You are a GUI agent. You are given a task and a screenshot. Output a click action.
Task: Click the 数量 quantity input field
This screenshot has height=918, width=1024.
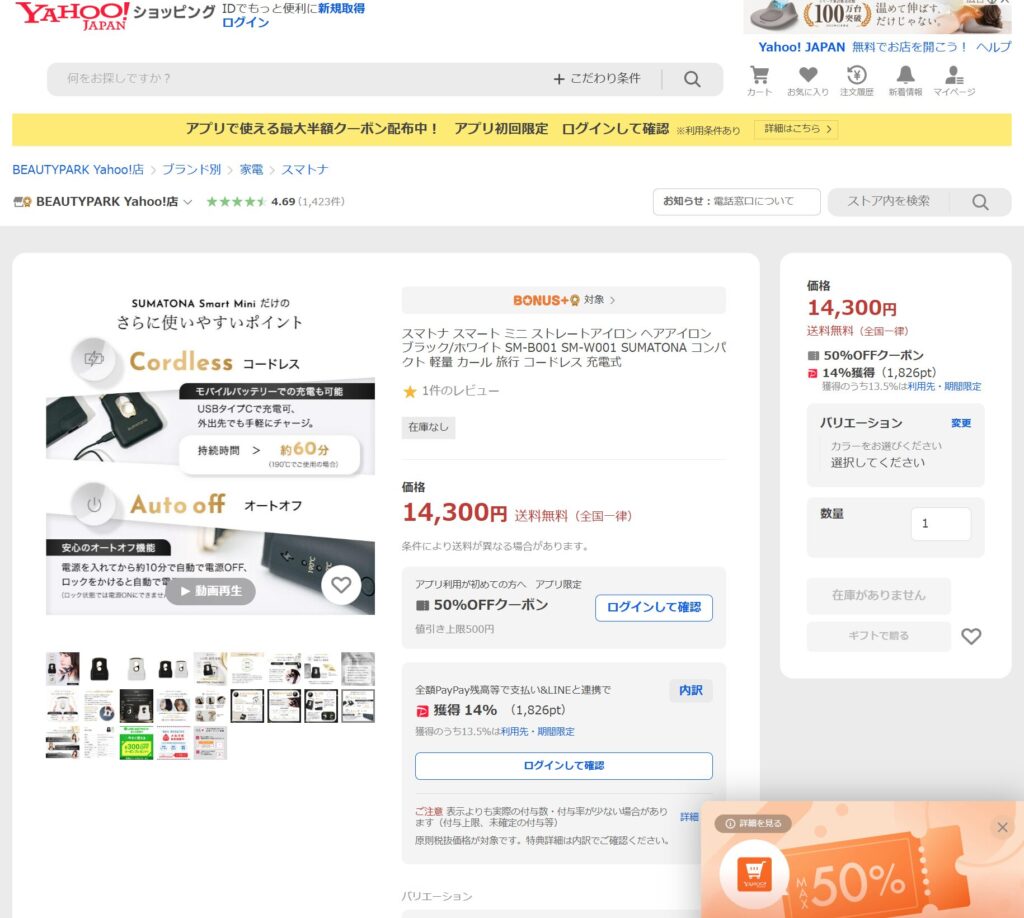coord(940,524)
